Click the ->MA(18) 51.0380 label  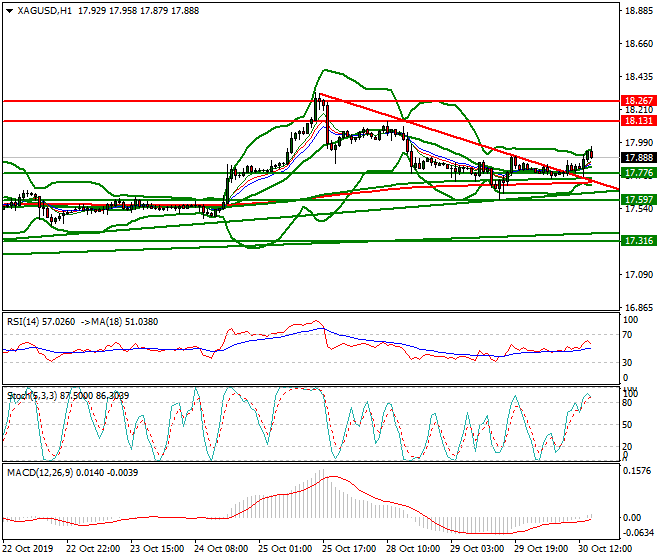pyautogui.click(x=119, y=322)
